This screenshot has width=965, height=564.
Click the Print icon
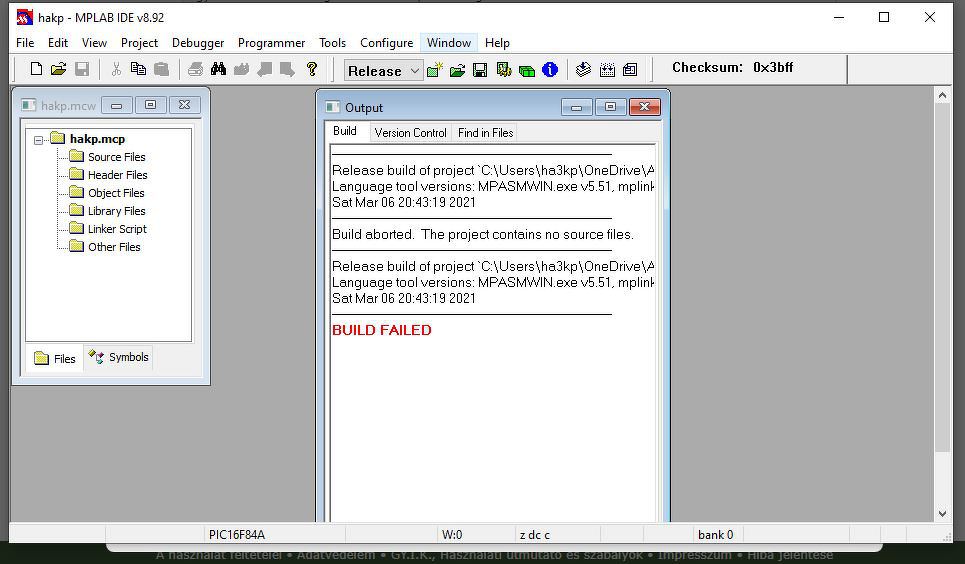click(x=195, y=69)
